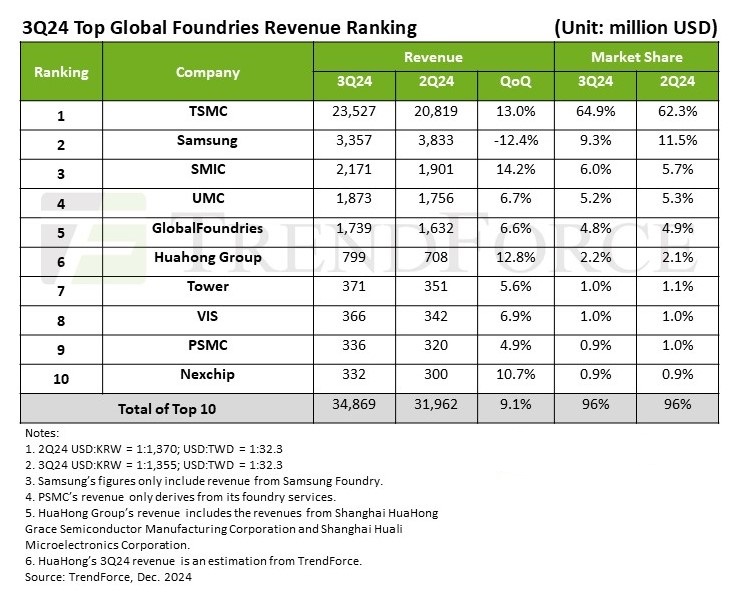This screenshot has height=603, width=739.
Task: Click TSMC's 2Q24 revenue '20,819'
Action: [x=436, y=111]
